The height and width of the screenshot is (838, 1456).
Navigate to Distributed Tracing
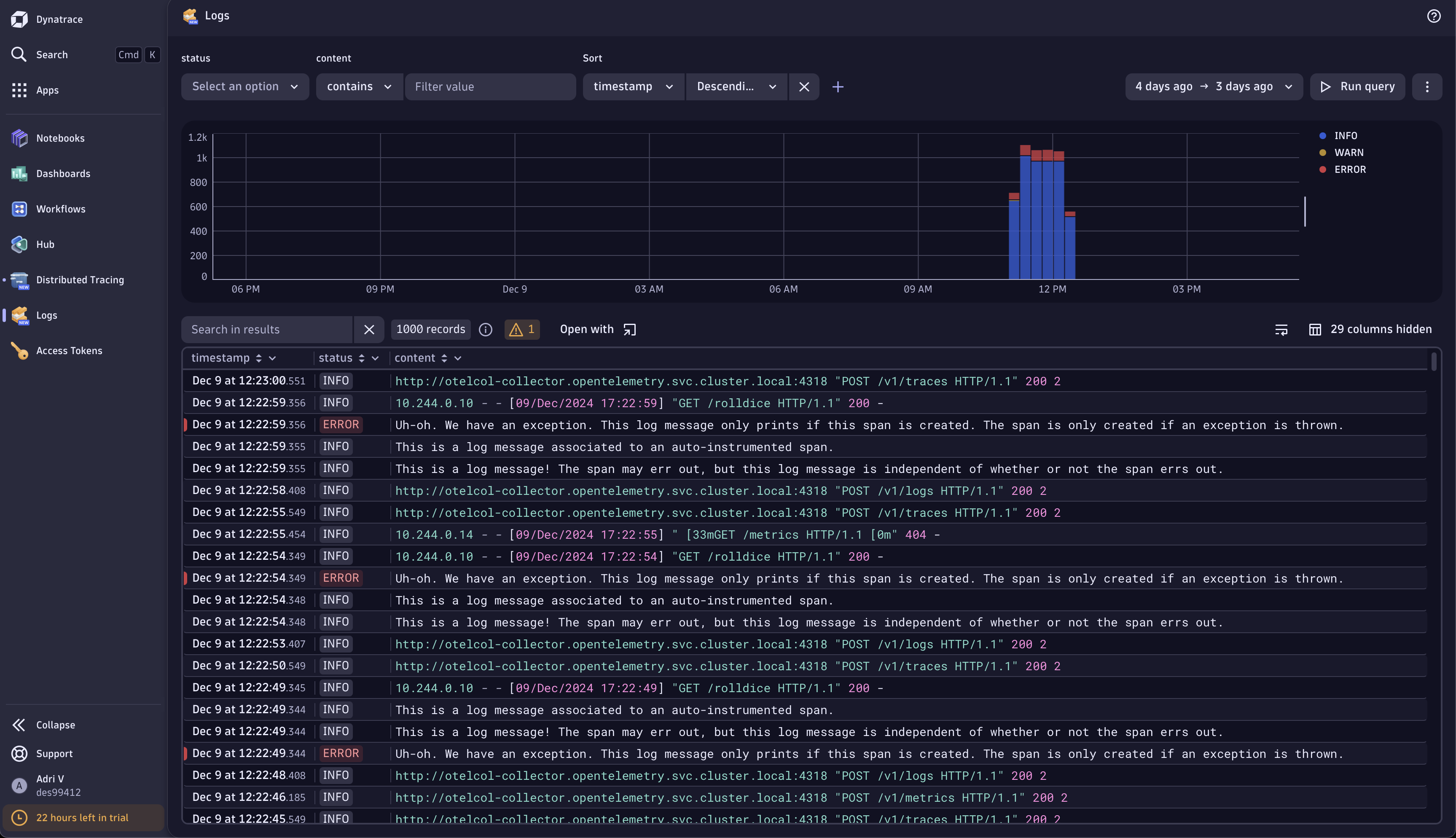[80, 280]
